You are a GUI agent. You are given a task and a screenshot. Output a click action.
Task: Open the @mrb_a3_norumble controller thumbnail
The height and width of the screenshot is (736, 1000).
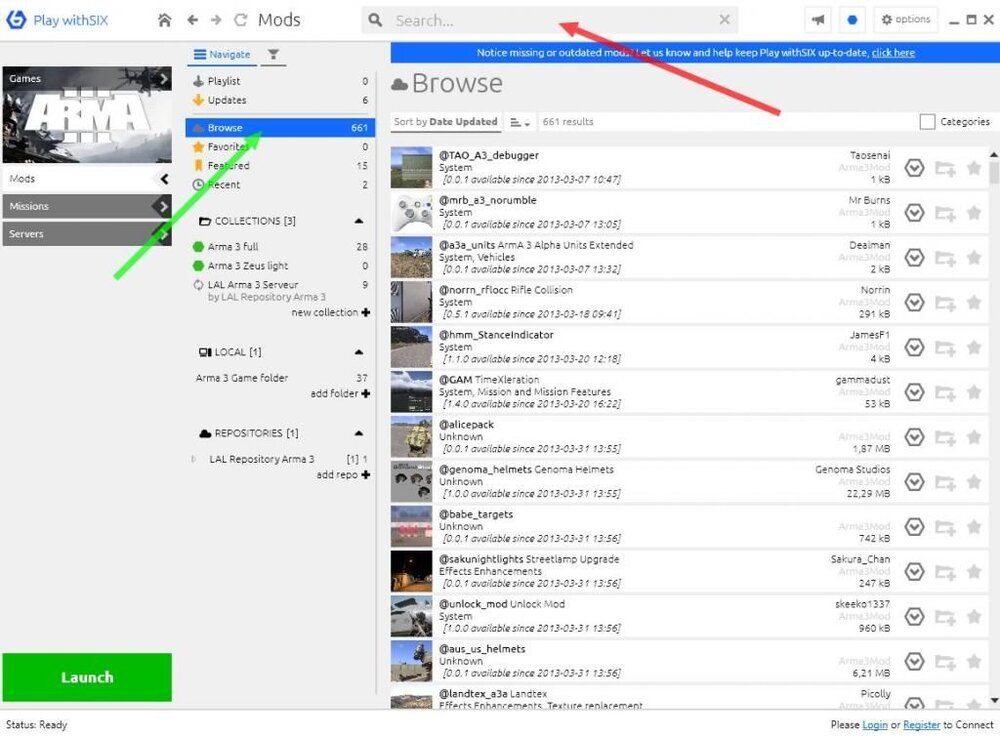[x=411, y=212]
